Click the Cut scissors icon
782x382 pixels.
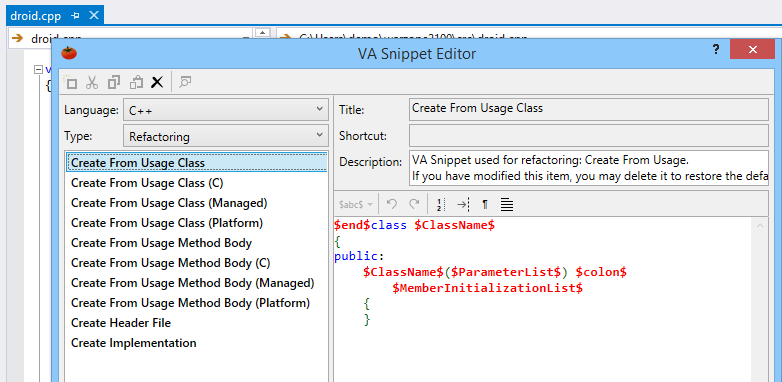pyautogui.click(x=92, y=82)
